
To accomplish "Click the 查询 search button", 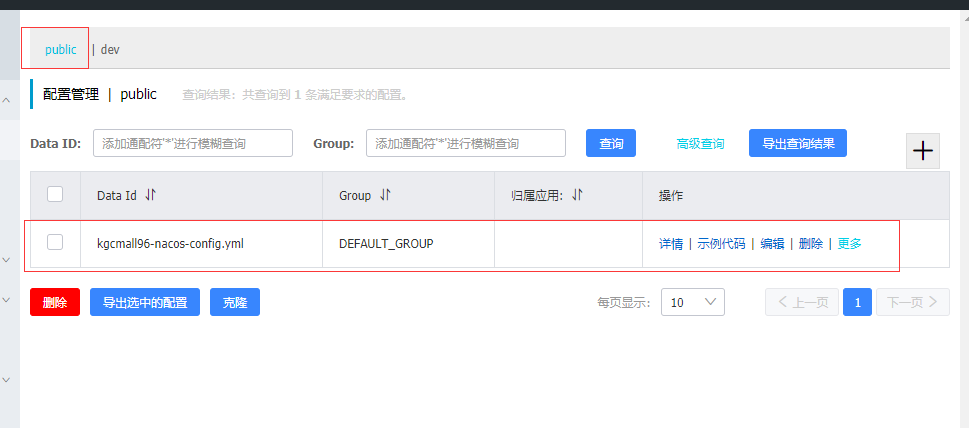I will [x=611, y=143].
